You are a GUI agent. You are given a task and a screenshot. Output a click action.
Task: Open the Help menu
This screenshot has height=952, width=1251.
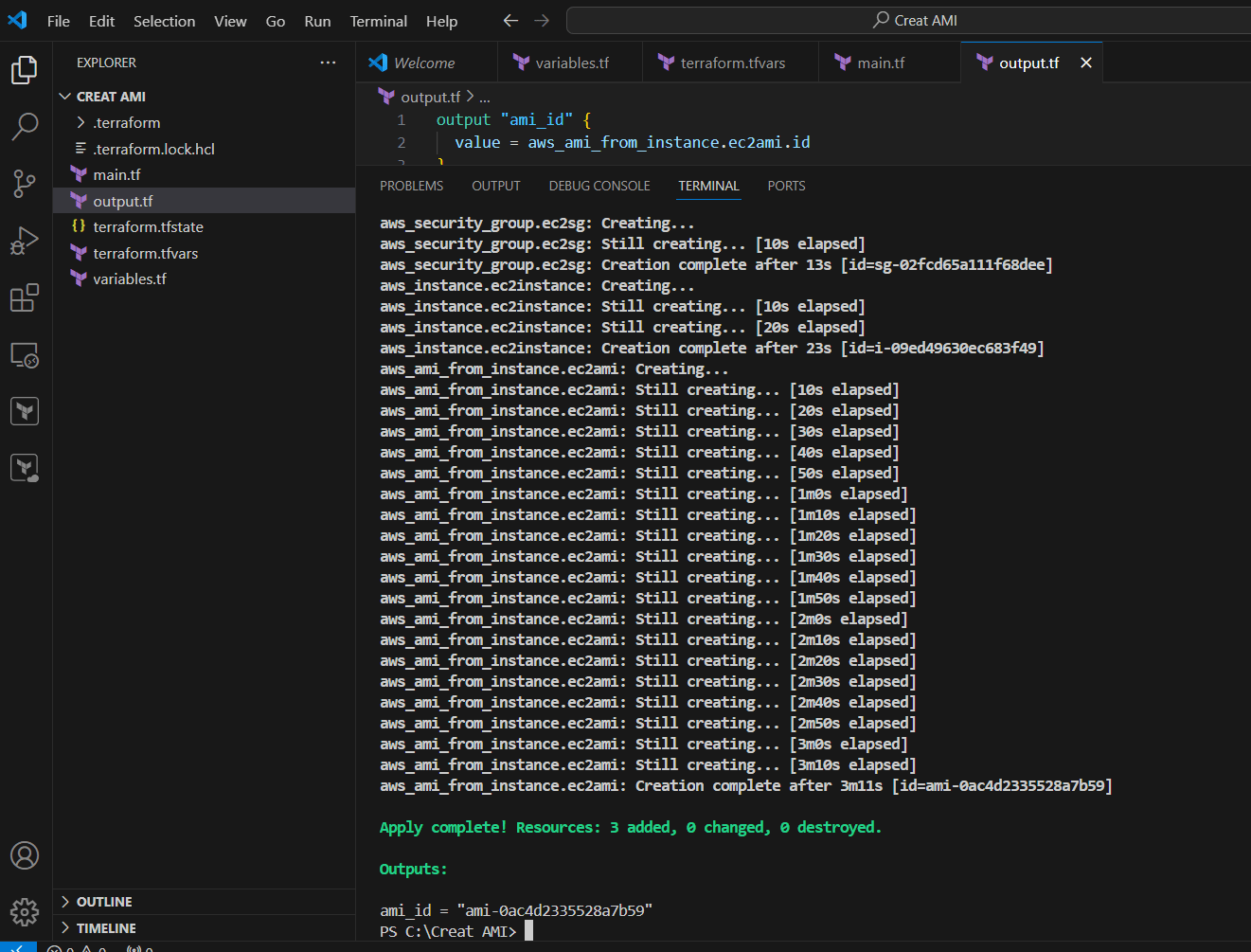tap(441, 21)
